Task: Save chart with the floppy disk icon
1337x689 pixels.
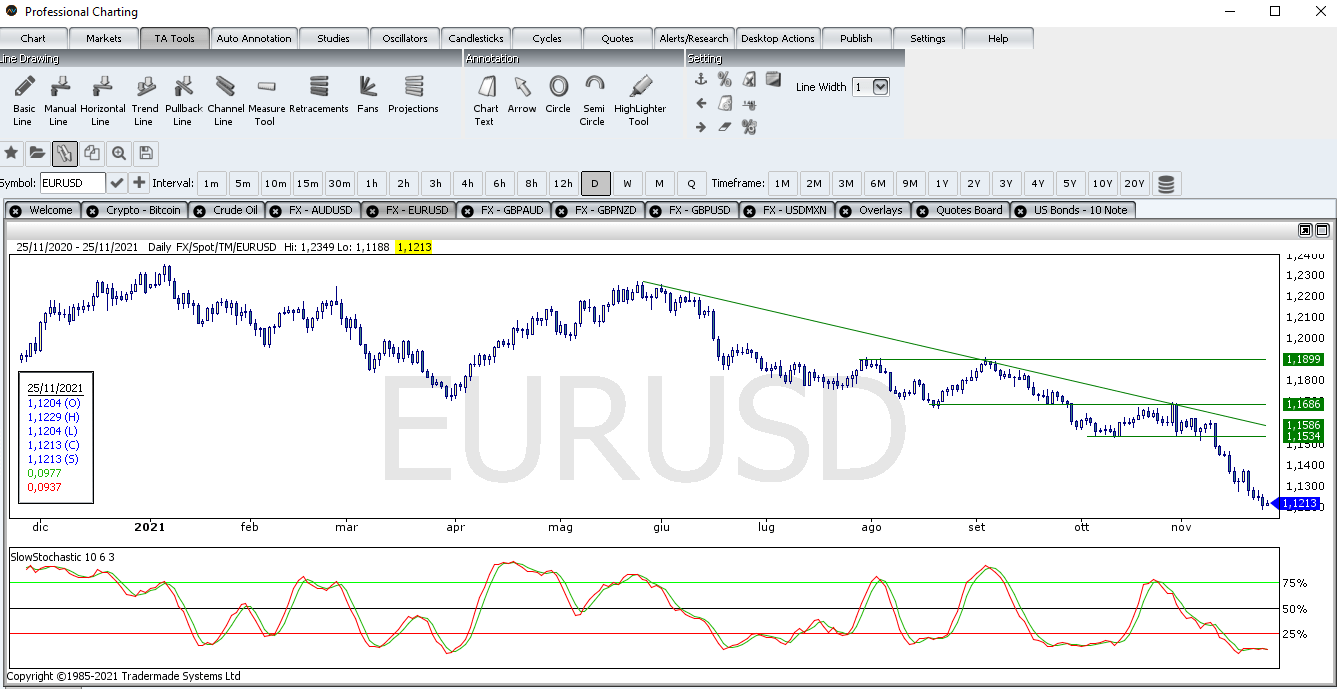Action: tap(146, 153)
